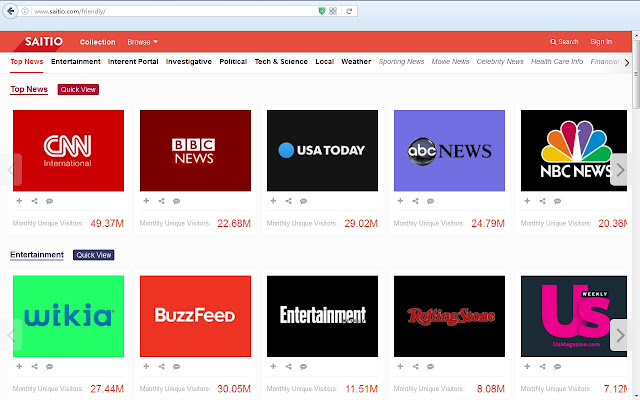The width and height of the screenshot is (640, 400).
Task: Switch to the Investigative tab
Action: point(189,62)
